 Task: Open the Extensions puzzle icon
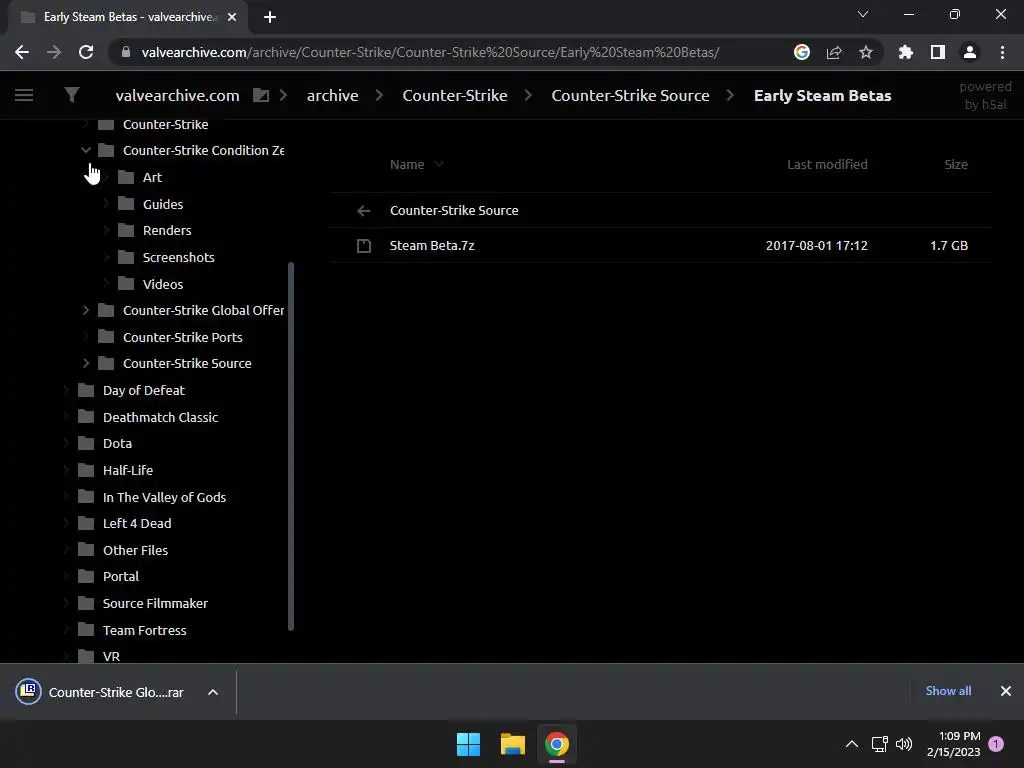tap(906, 52)
